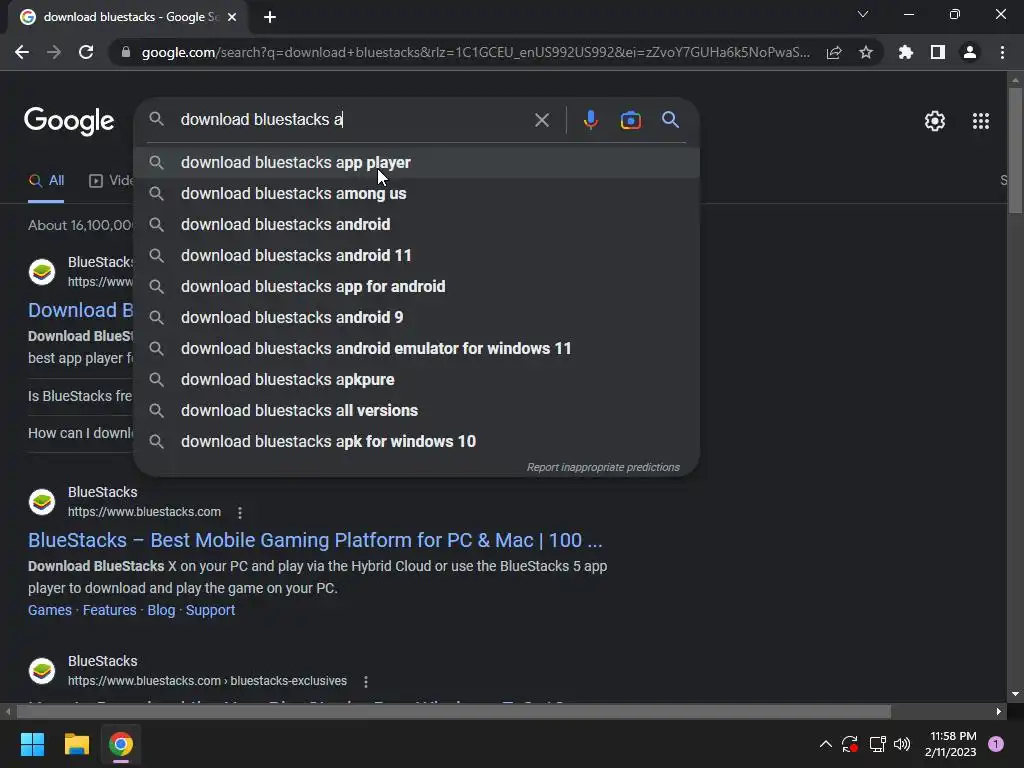Choose suggestion 'download bluestacks apkpure'
The image size is (1024, 768).
(417, 379)
